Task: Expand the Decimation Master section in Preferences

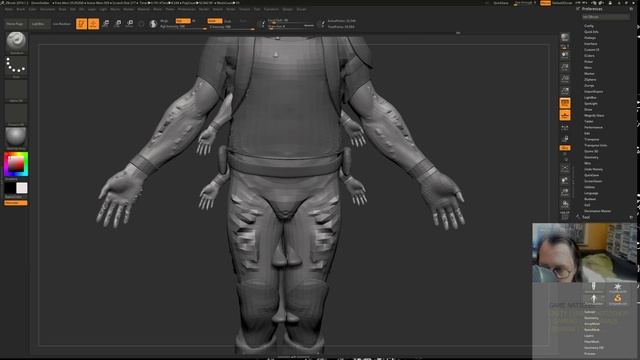Action: click(598, 211)
